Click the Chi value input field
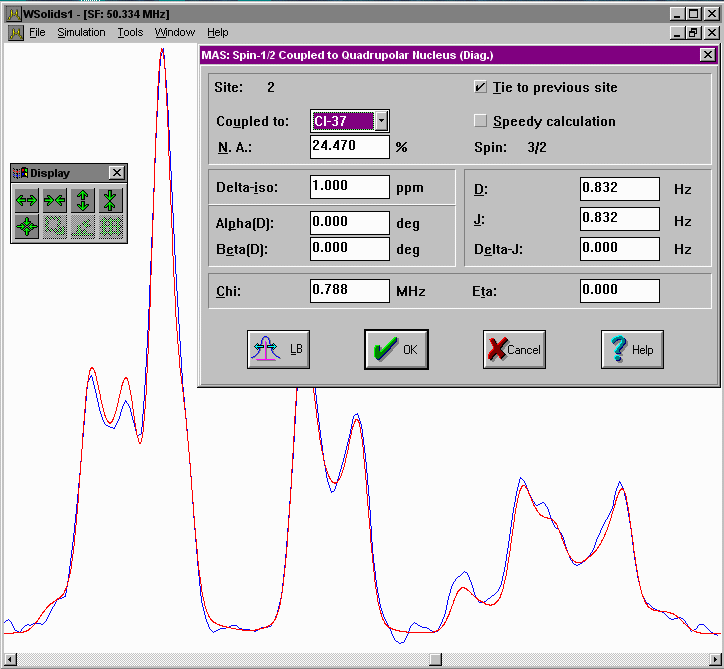Viewport: 724px width, 669px height. coord(350,291)
